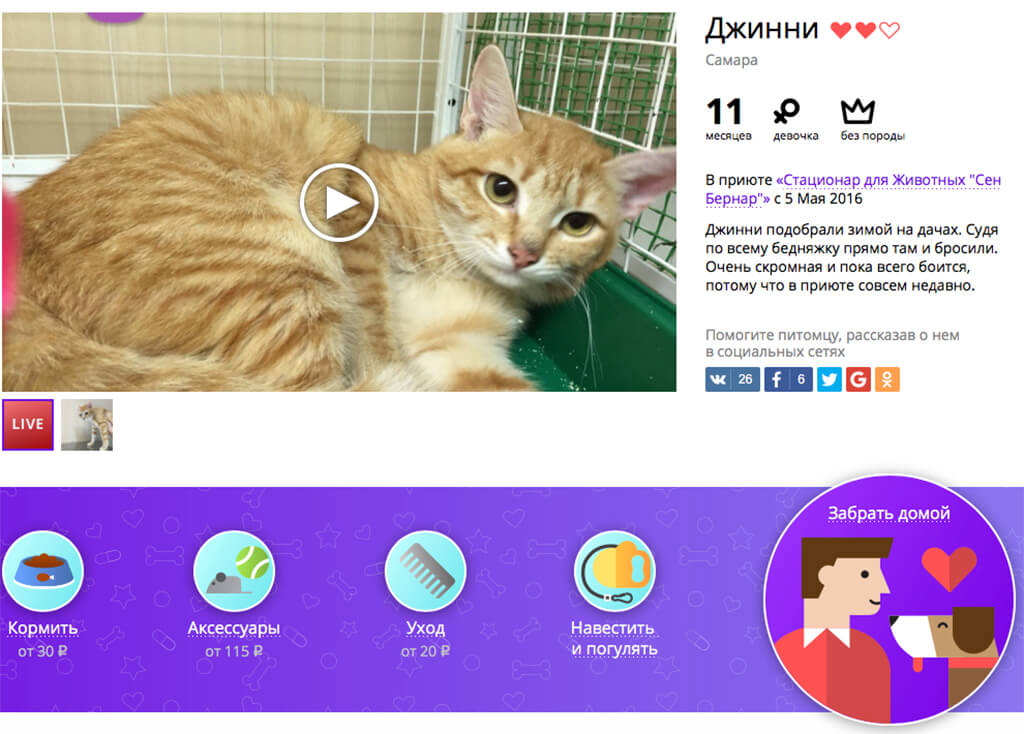Open the standing kitten photo thumbnail

(87, 424)
